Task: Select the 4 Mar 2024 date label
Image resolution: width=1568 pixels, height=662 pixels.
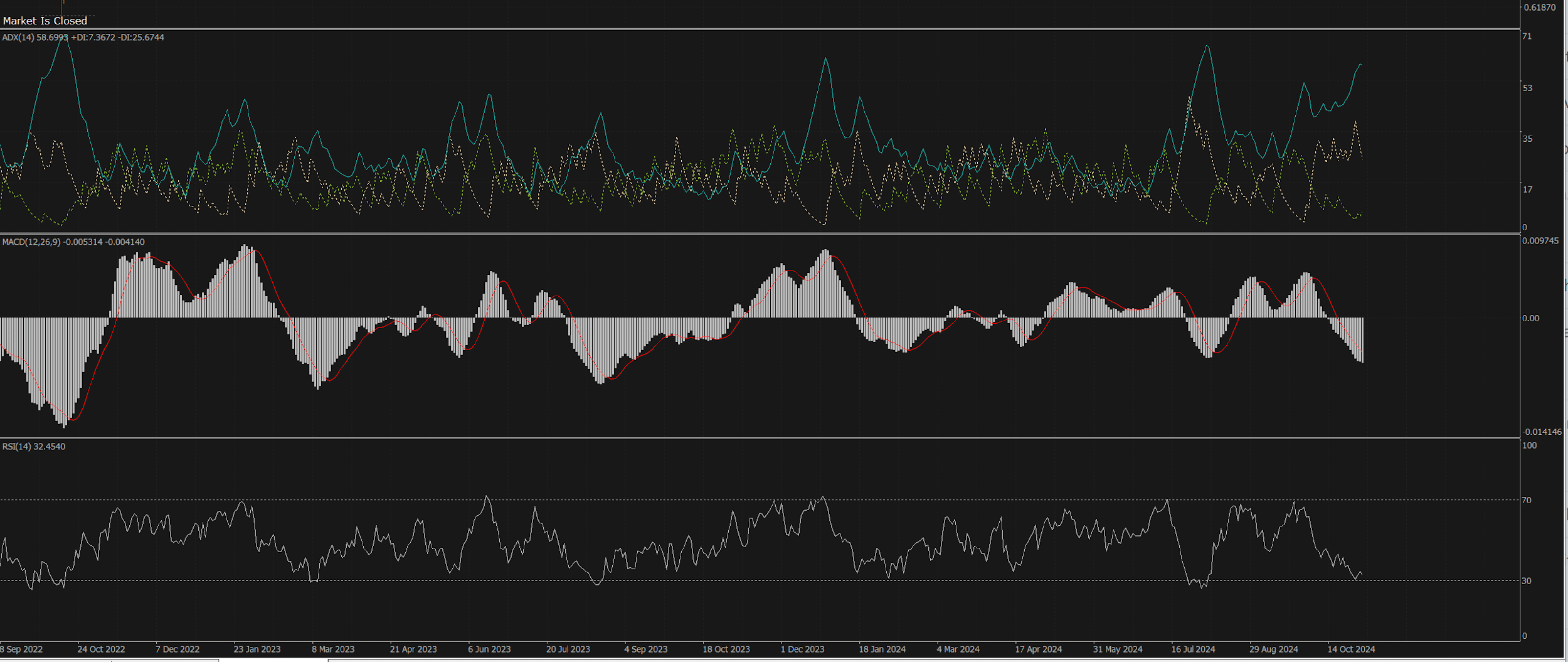Action: tap(958, 649)
